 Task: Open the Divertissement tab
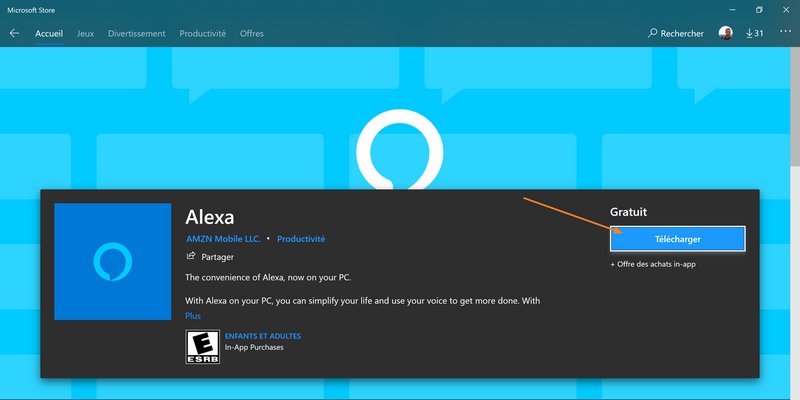[x=137, y=34]
